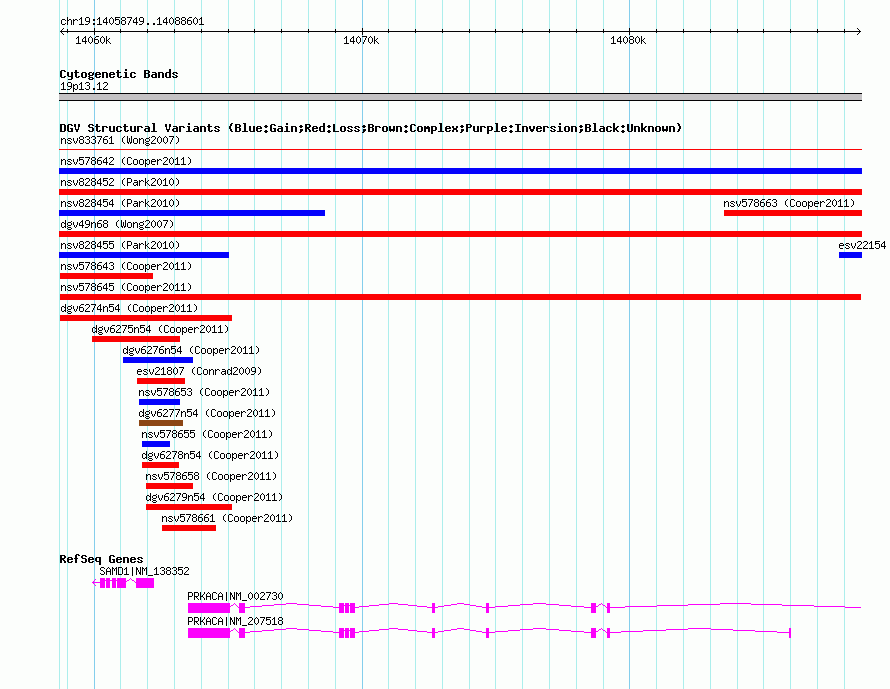The width and height of the screenshot is (890, 689).
Task: Open nsv578663 (Cooper2011) variant label
Action: pyautogui.click(x=789, y=203)
